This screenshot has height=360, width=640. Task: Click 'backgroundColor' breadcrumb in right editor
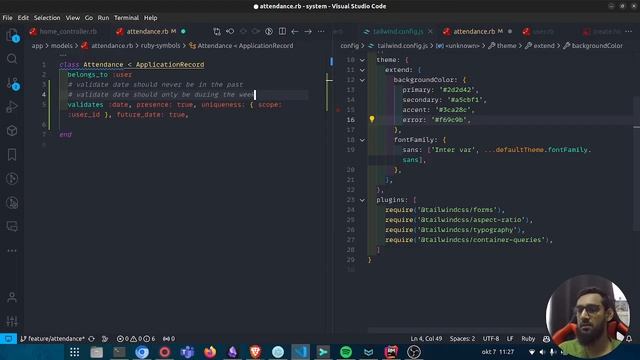(x=597, y=46)
